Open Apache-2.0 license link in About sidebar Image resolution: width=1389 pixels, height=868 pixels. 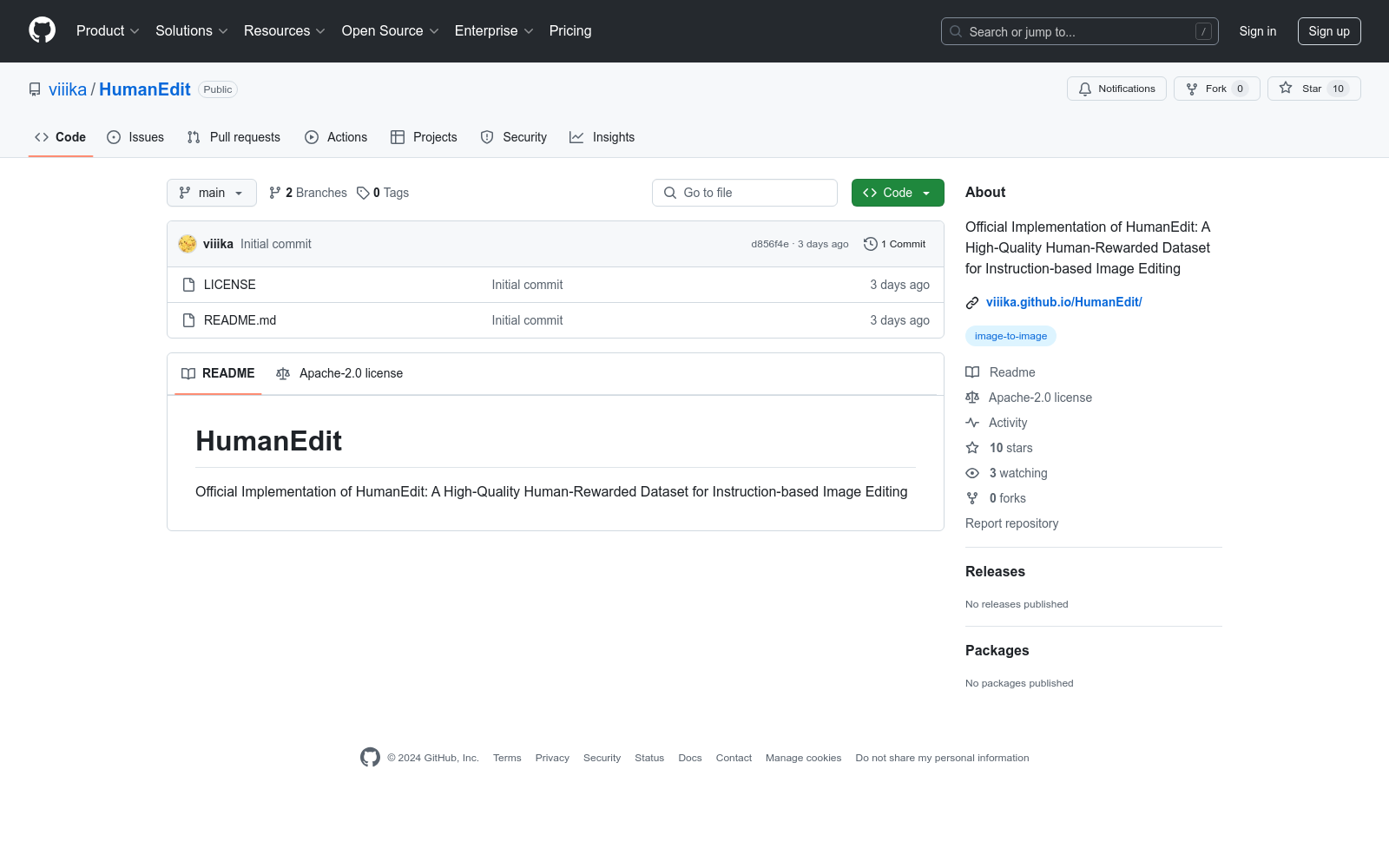(1030, 398)
